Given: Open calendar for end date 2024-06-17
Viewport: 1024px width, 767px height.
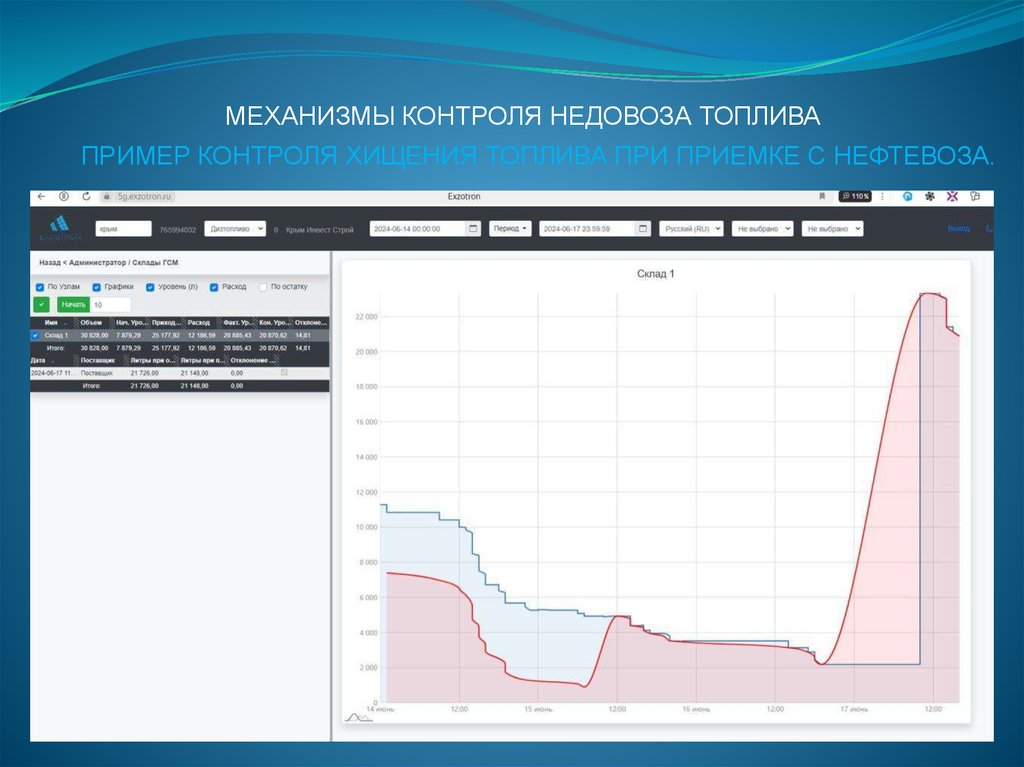Looking at the screenshot, I should (x=643, y=229).
